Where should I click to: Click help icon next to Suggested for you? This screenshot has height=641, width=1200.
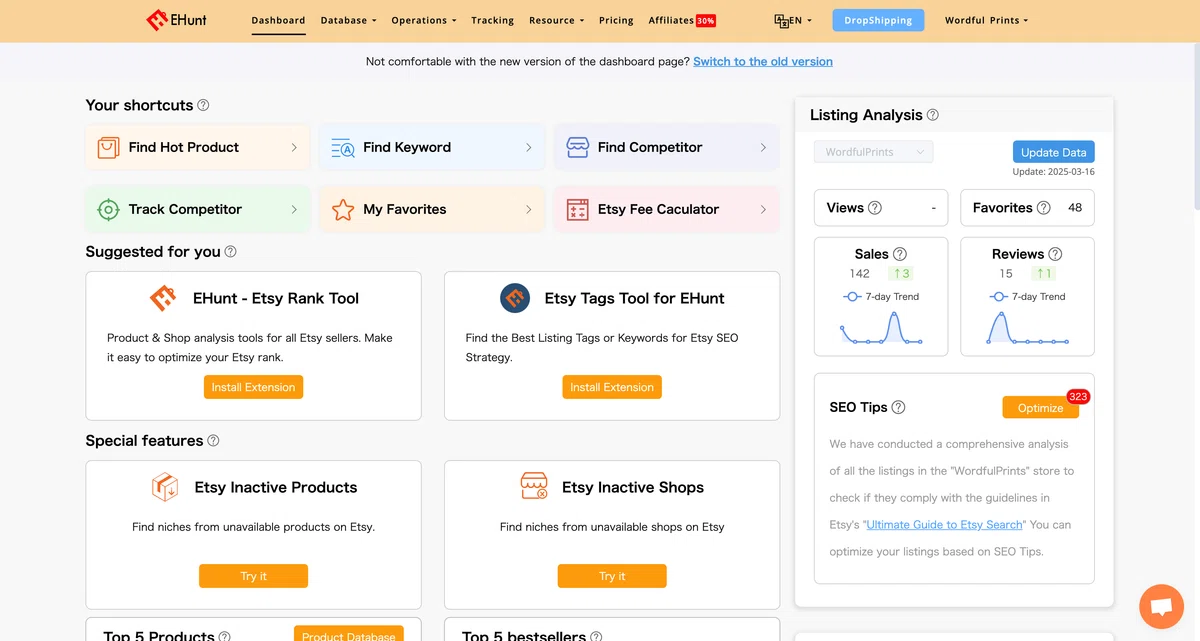tap(231, 252)
